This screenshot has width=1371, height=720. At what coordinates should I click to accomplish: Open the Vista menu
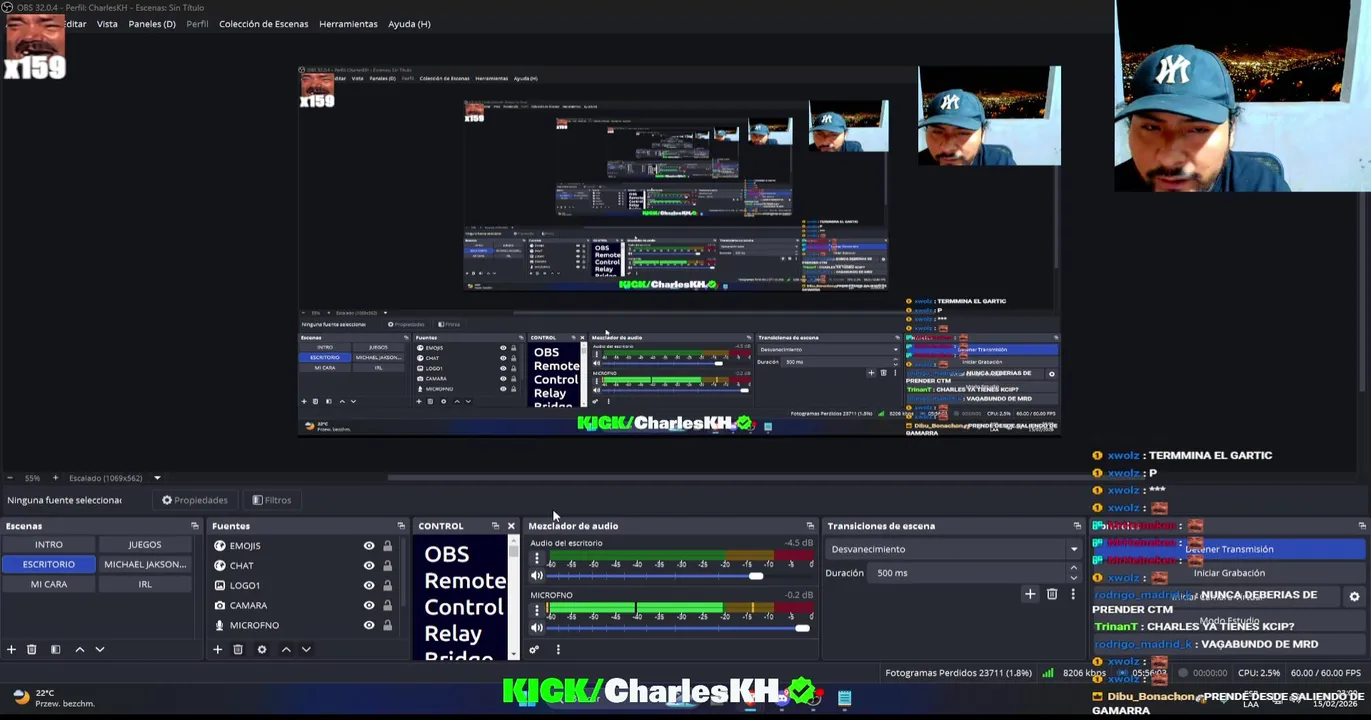(x=107, y=24)
